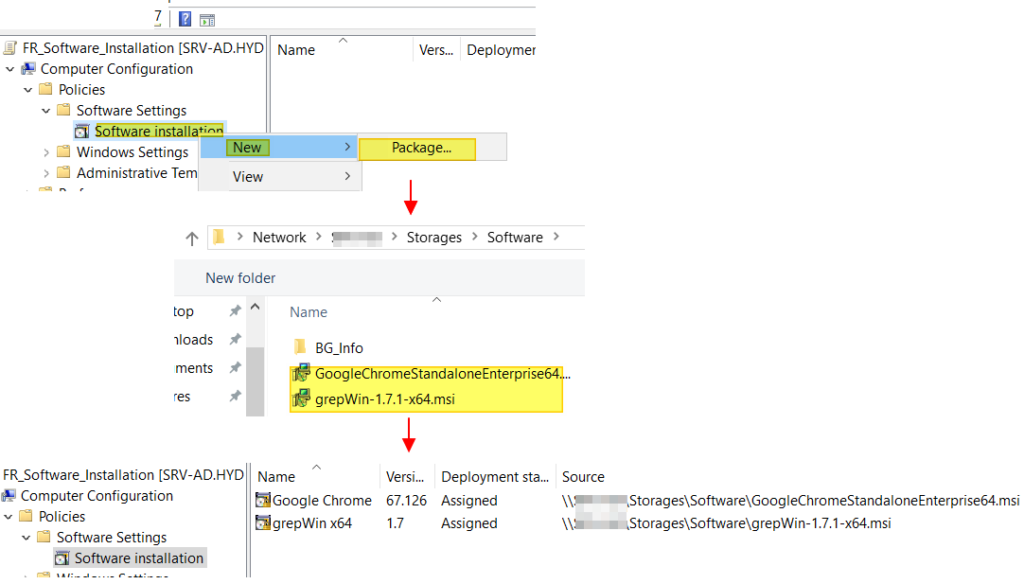1024x584 pixels.
Task: Click the blue Help question mark toolbar icon
Action: 185,19
